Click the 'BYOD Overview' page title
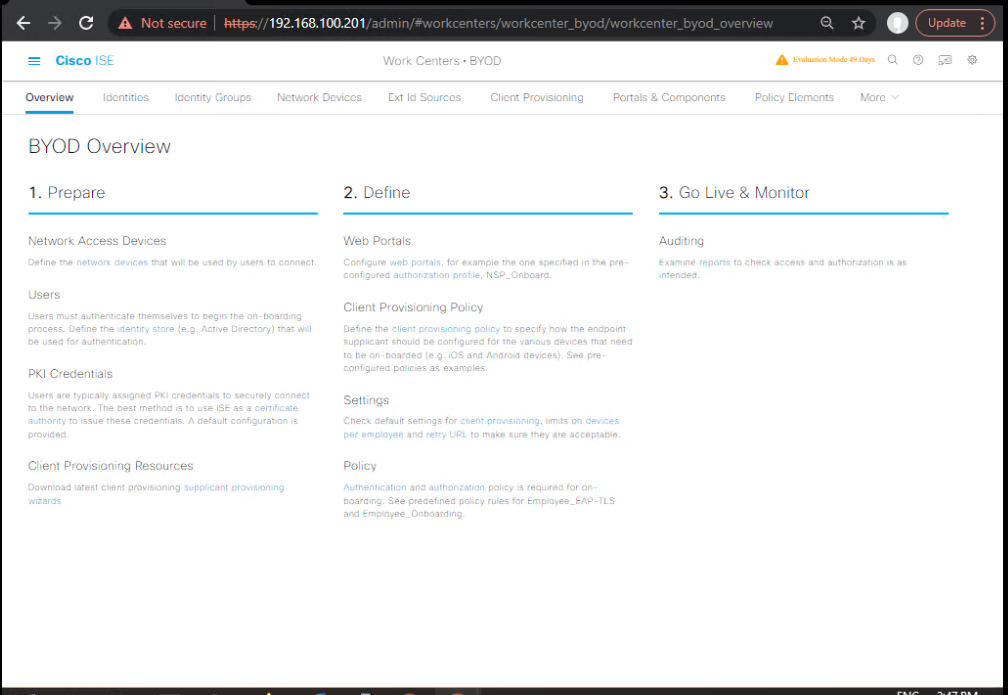 pos(100,147)
